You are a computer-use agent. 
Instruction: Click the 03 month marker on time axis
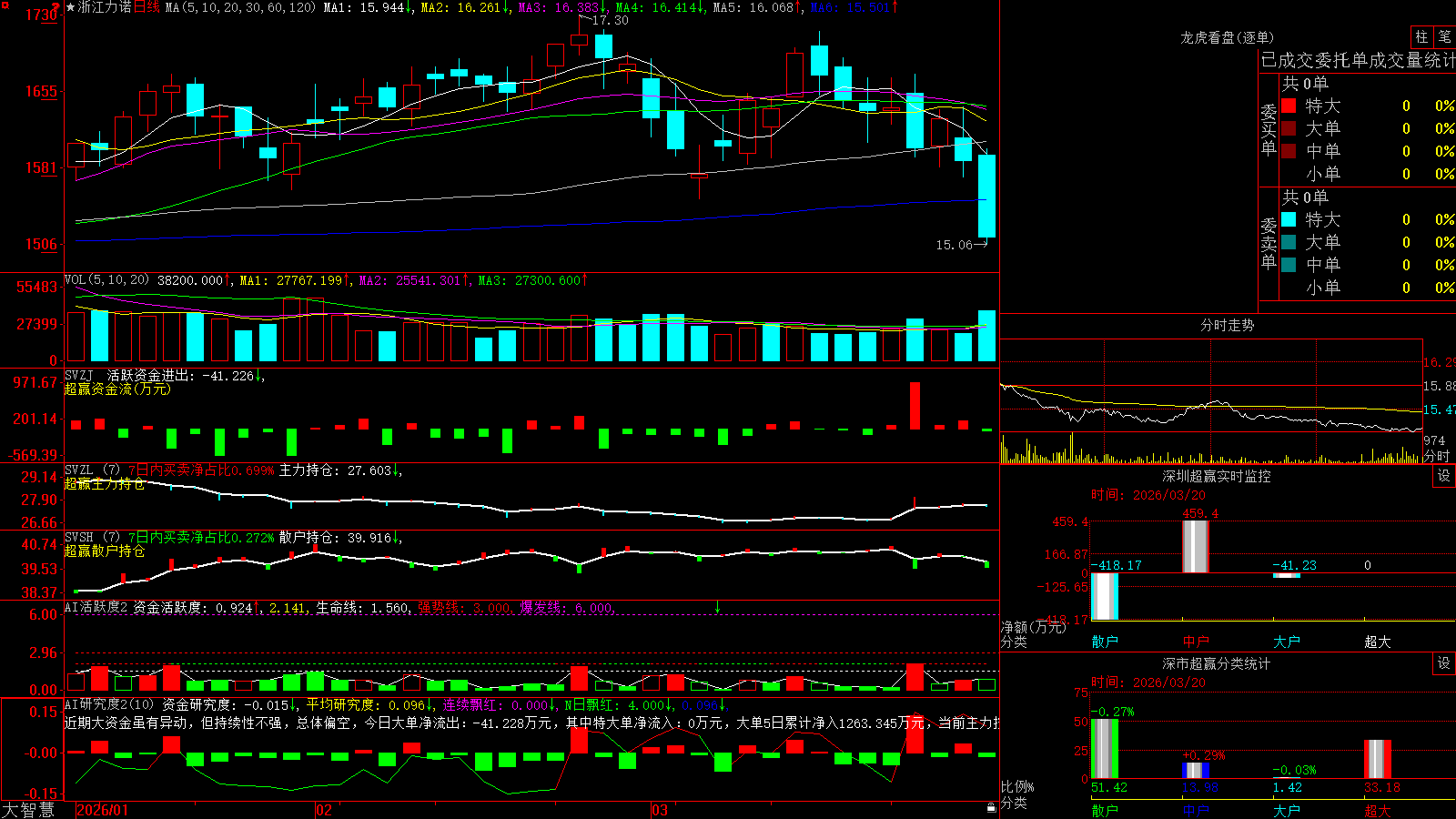pos(660,810)
